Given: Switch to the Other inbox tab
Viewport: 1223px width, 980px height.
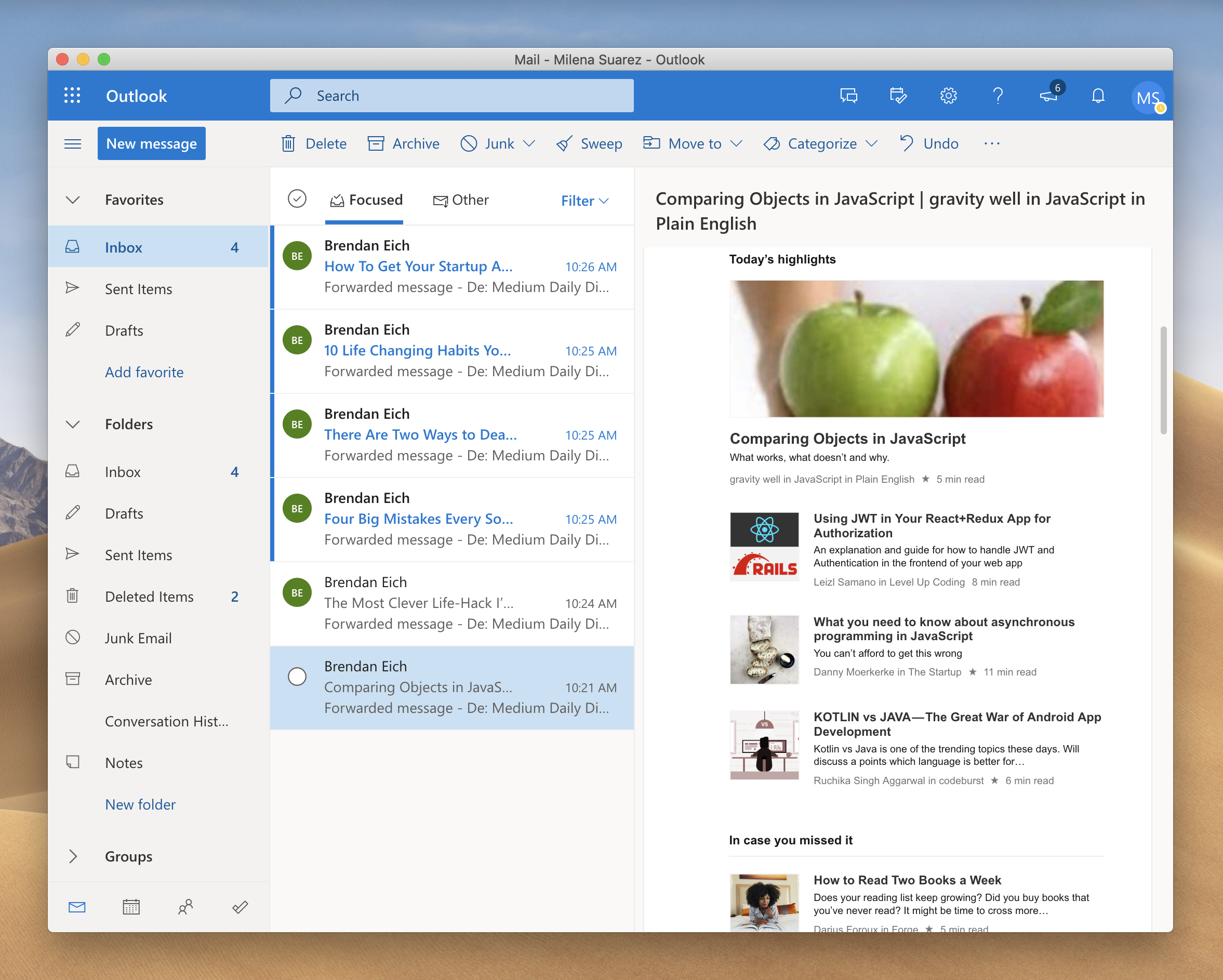Looking at the screenshot, I should pos(461,200).
